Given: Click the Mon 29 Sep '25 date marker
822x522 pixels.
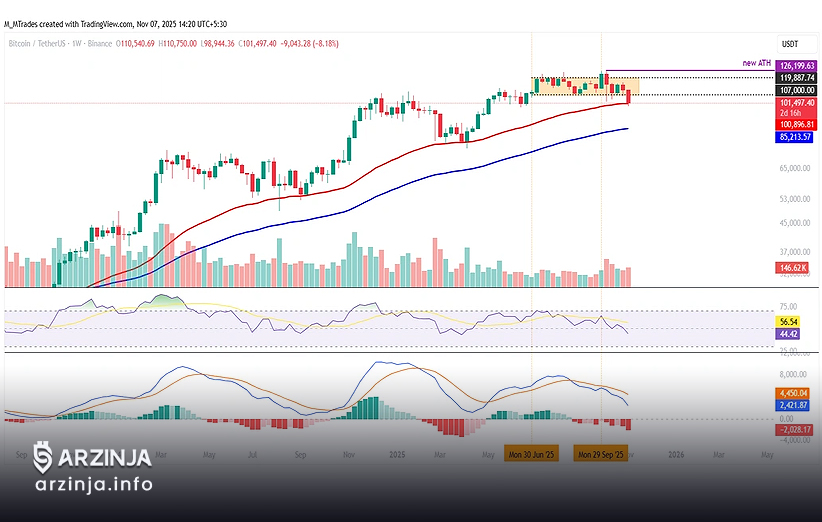Looking at the screenshot, I should click(600, 454).
